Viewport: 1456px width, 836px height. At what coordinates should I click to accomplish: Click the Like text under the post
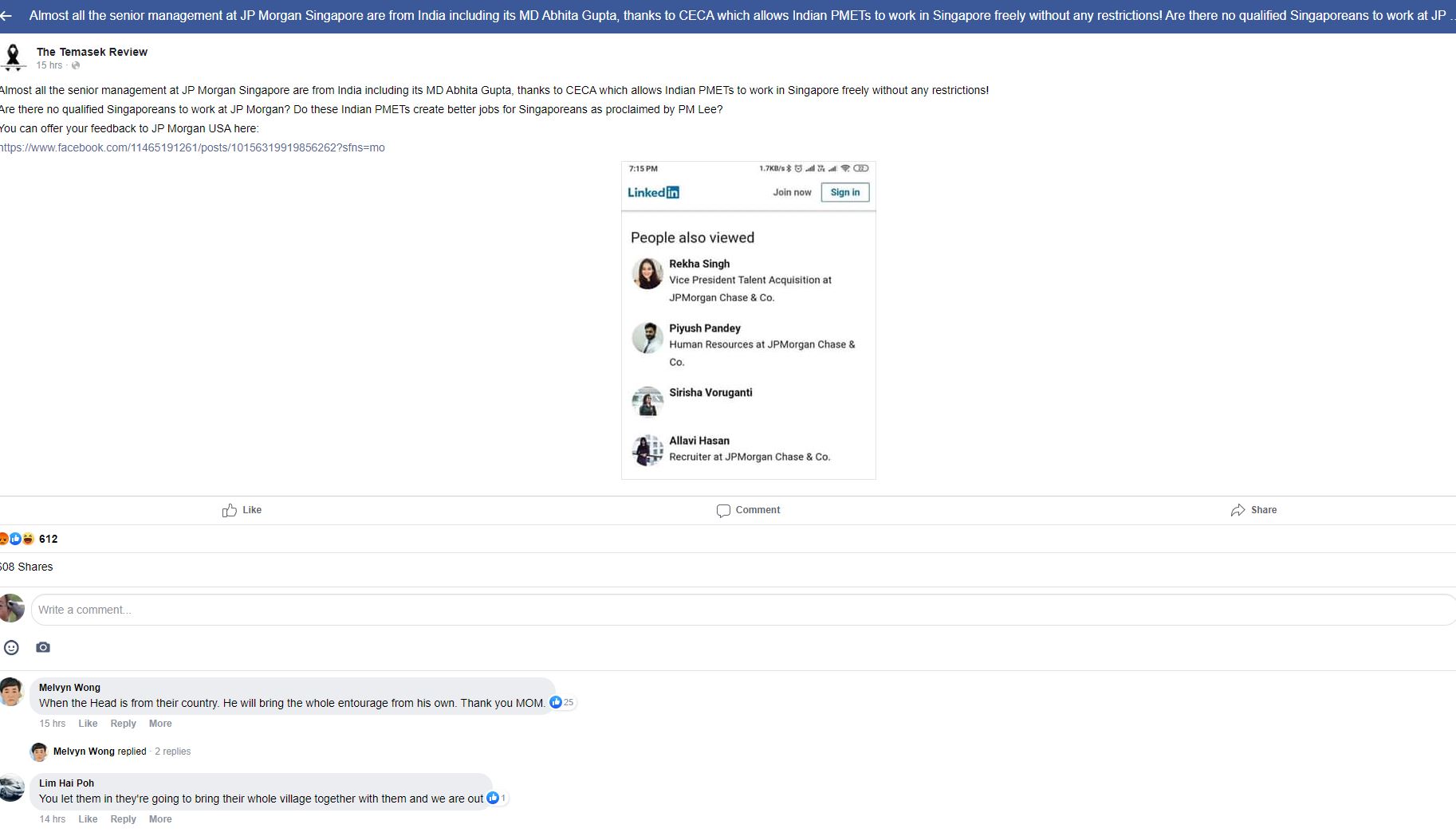[252, 510]
